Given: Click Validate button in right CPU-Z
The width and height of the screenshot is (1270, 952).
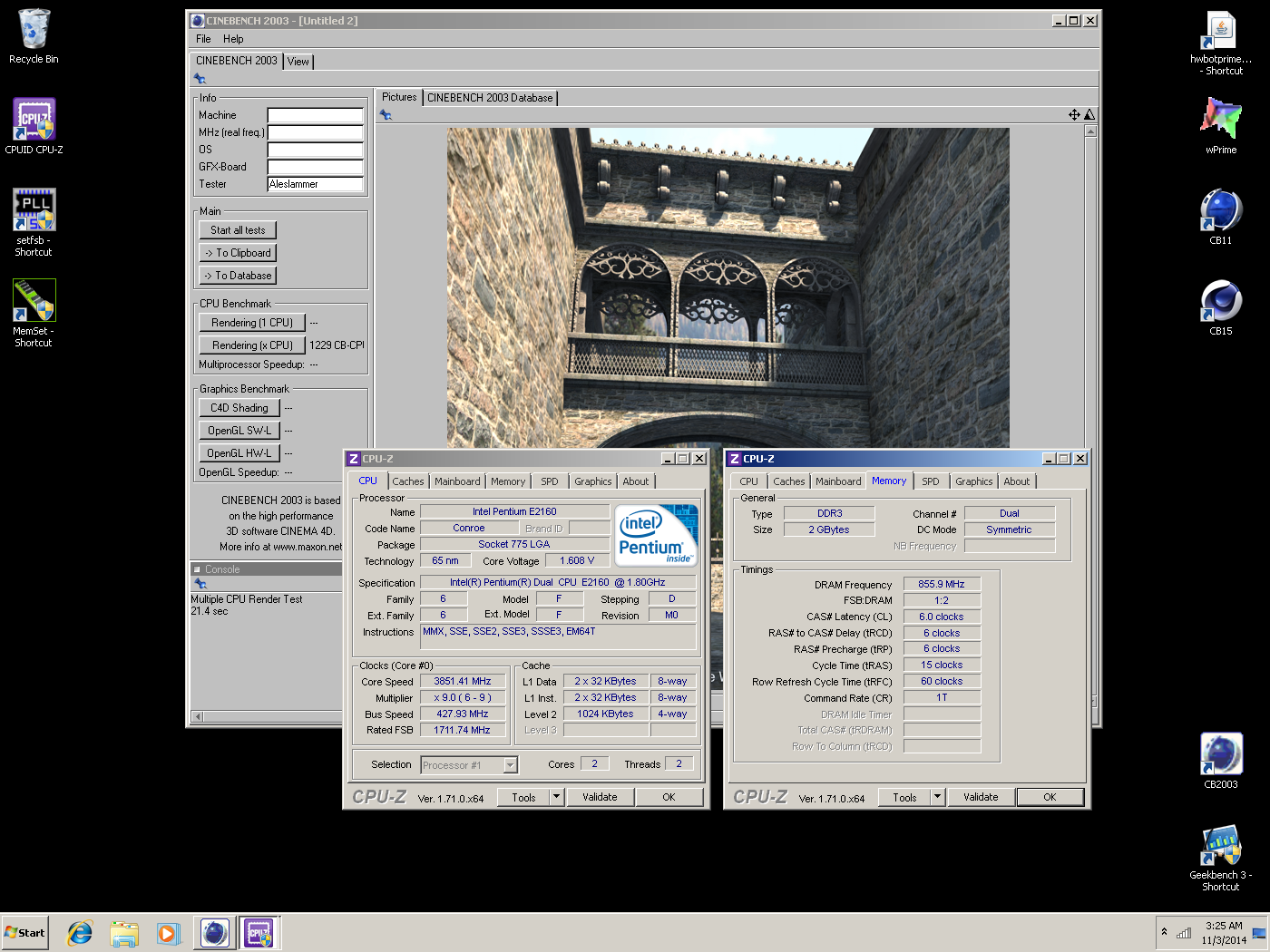Looking at the screenshot, I should [981, 797].
